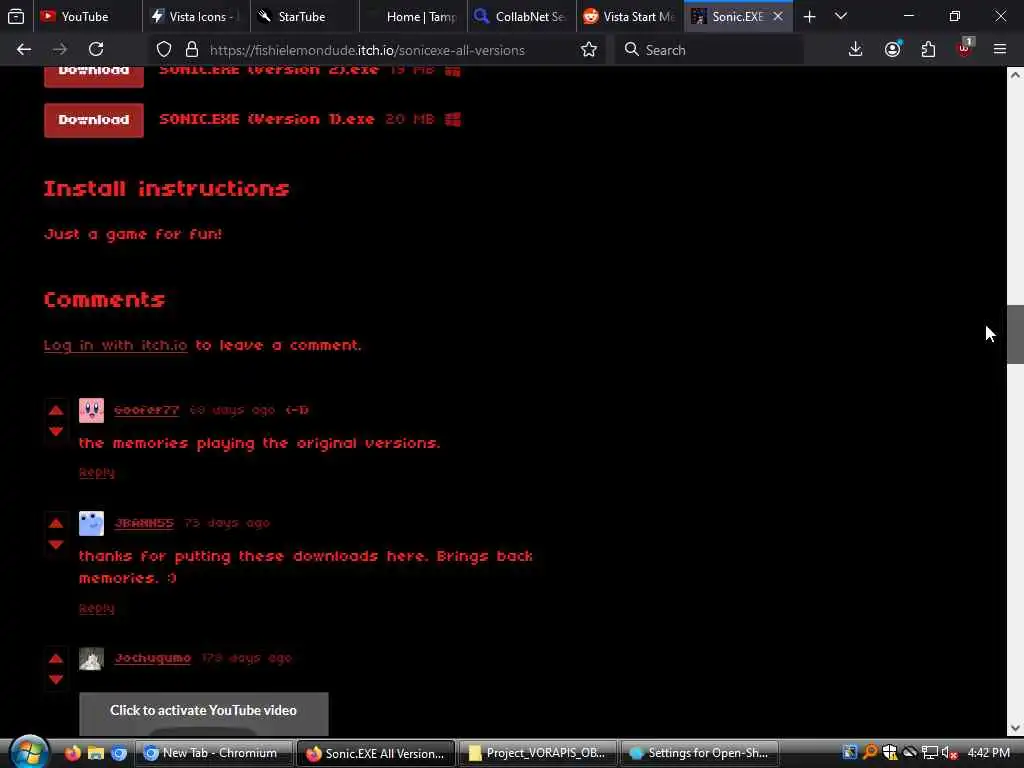The height and width of the screenshot is (768, 1024).
Task: Open the security shield tray icon
Action: [x=889, y=753]
